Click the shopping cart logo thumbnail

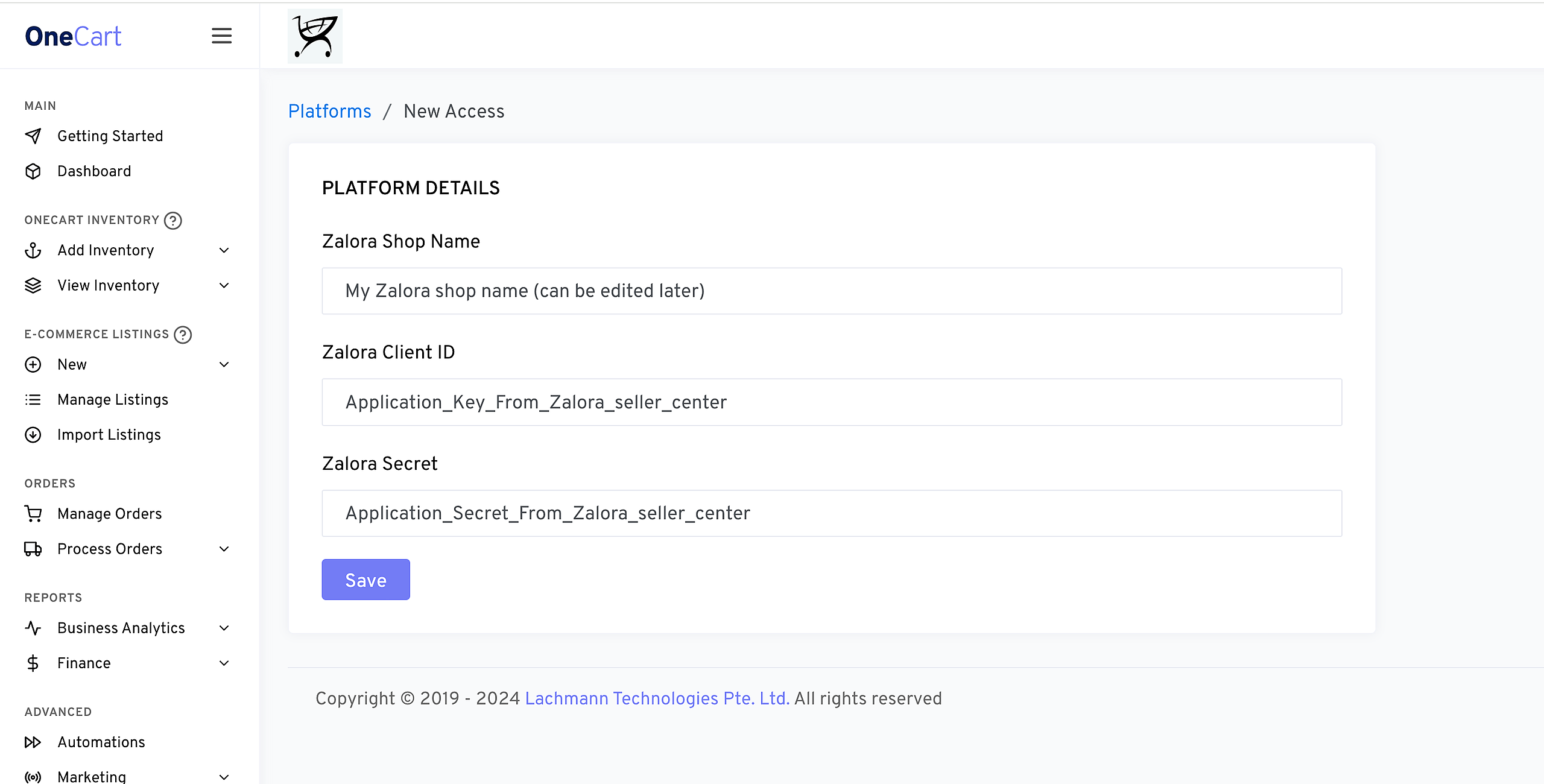coord(315,36)
